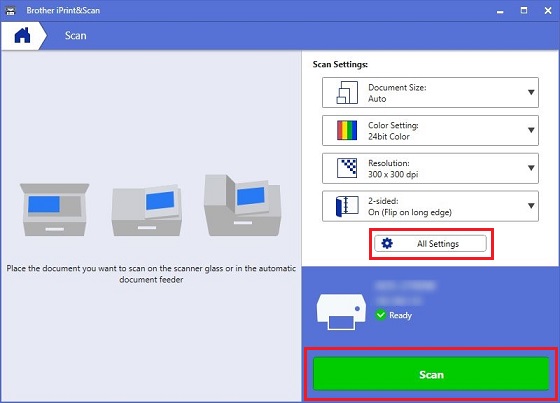Open All Settings
The height and width of the screenshot is (403, 560).
[x=430, y=244]
